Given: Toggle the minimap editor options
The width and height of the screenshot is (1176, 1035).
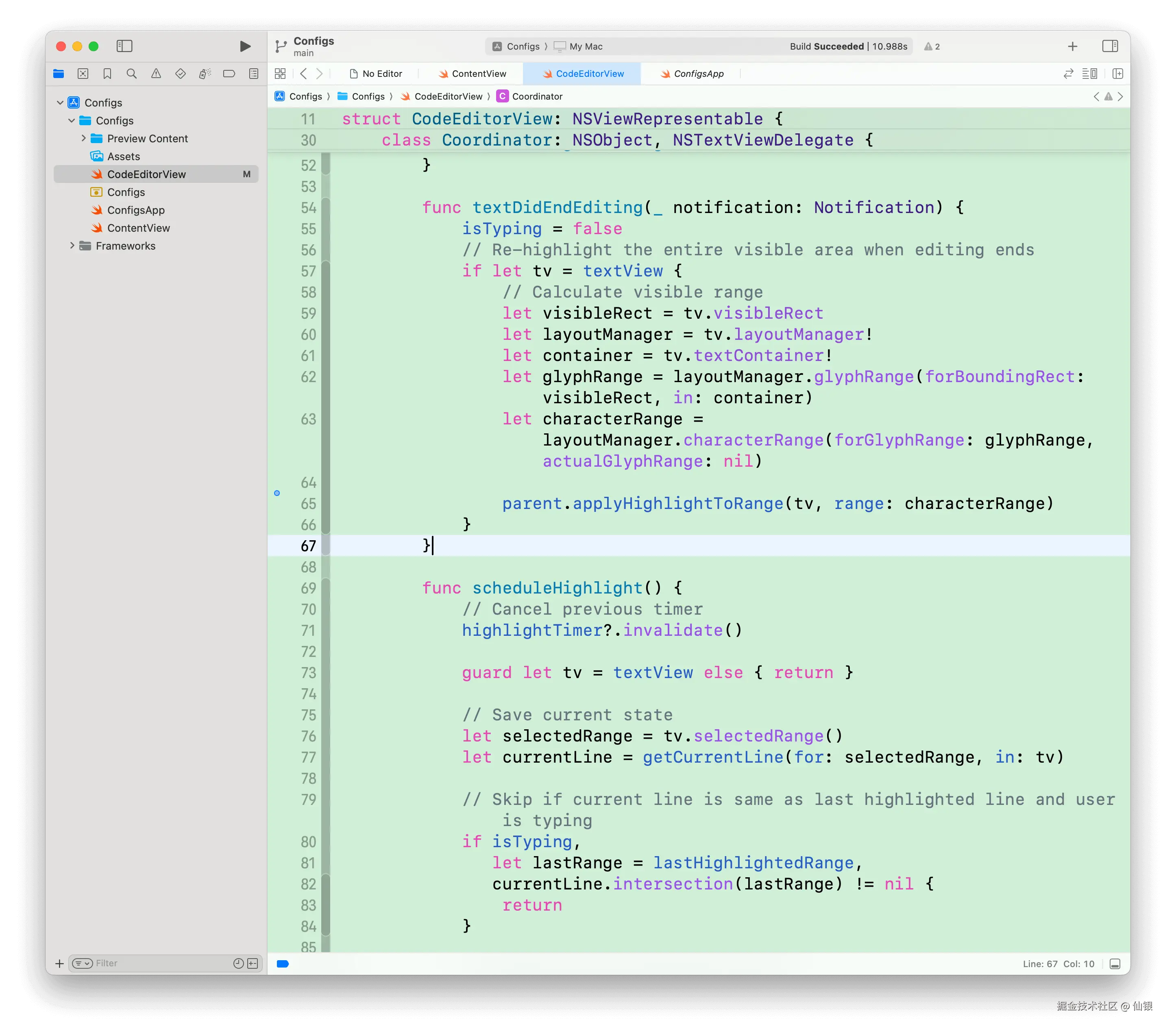Looking at the screenshot, I should tap(1090, 74).
